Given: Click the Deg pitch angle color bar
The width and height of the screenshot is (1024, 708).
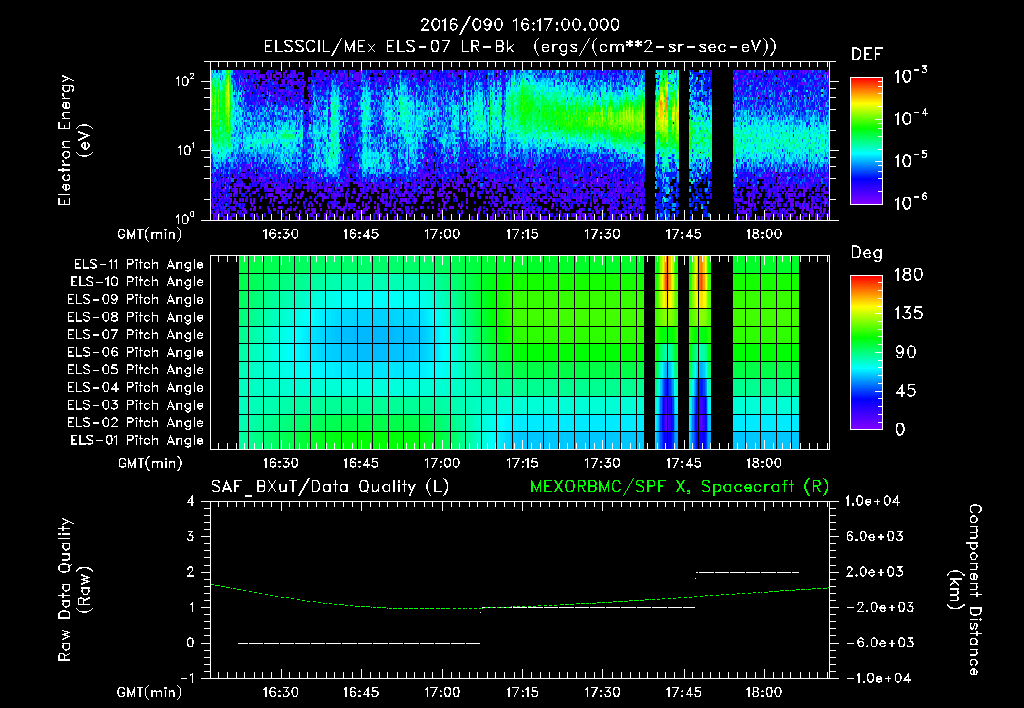Looking at the screenshot, I should (866, 352).
